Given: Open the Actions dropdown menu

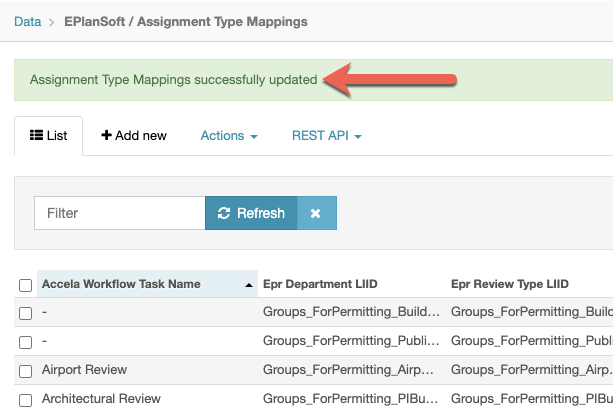Looking at the screenshot, I should pos(229,135).
